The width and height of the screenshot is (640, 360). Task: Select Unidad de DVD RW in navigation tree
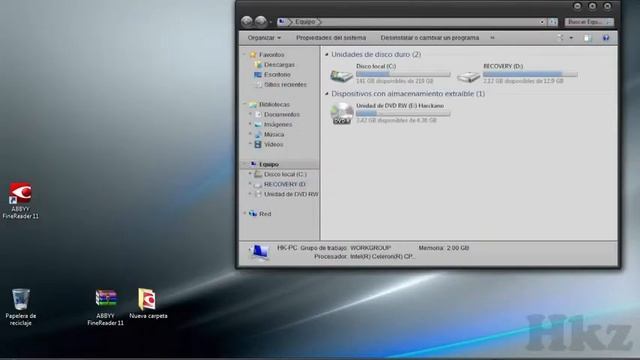(291, 194)
